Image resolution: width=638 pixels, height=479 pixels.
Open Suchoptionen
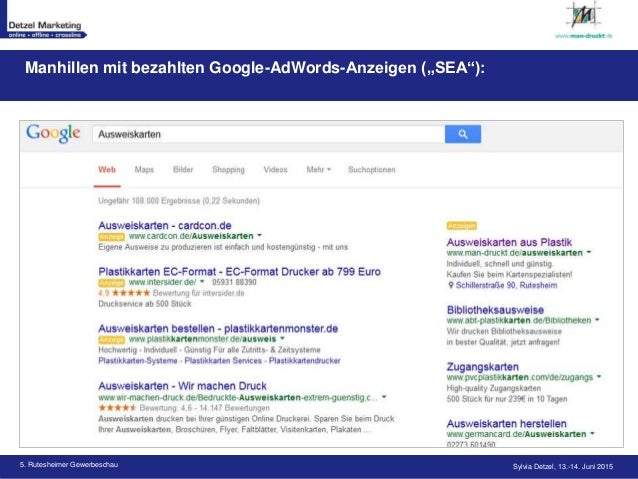pos(371,170)
